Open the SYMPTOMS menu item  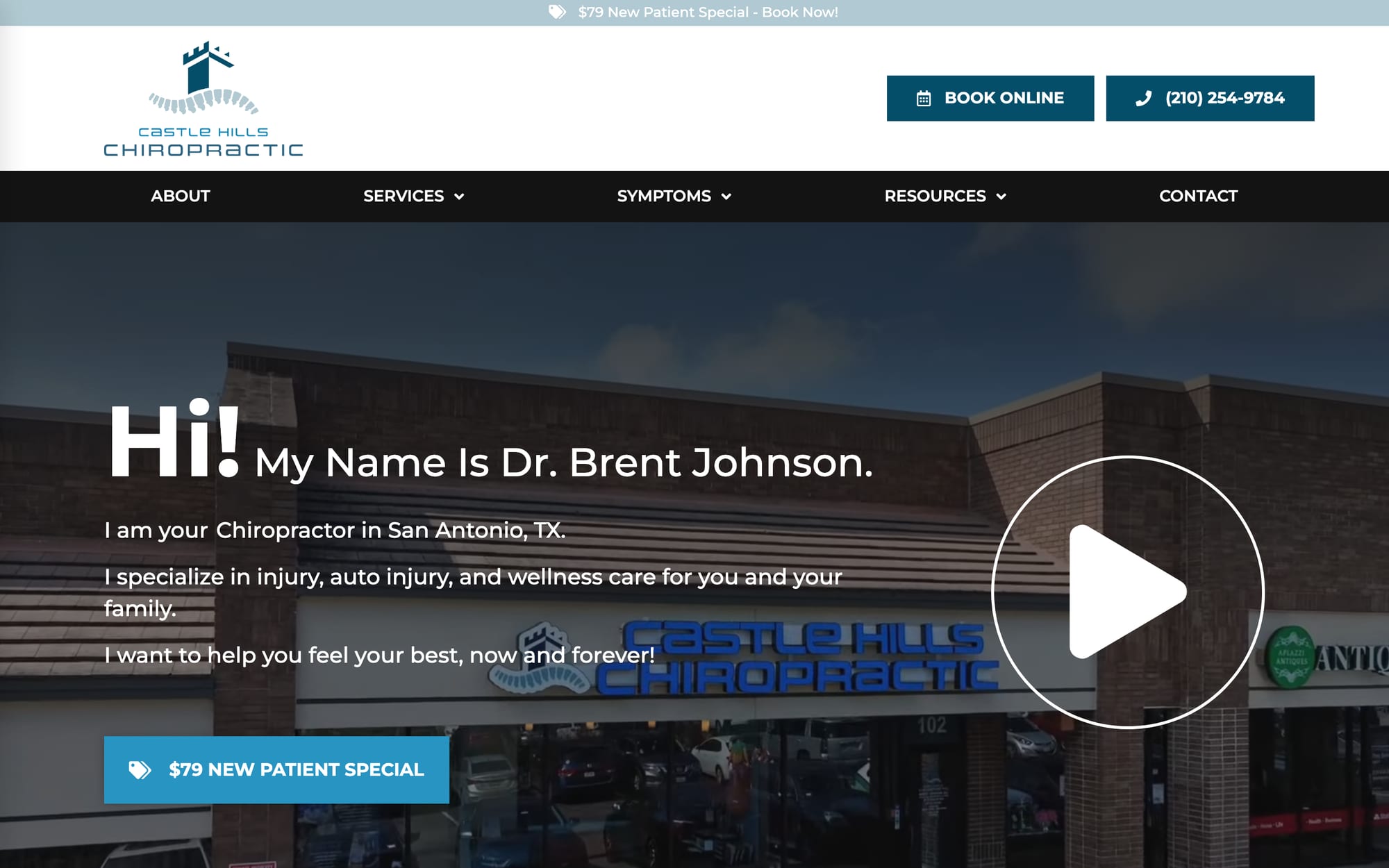(664, 196)
